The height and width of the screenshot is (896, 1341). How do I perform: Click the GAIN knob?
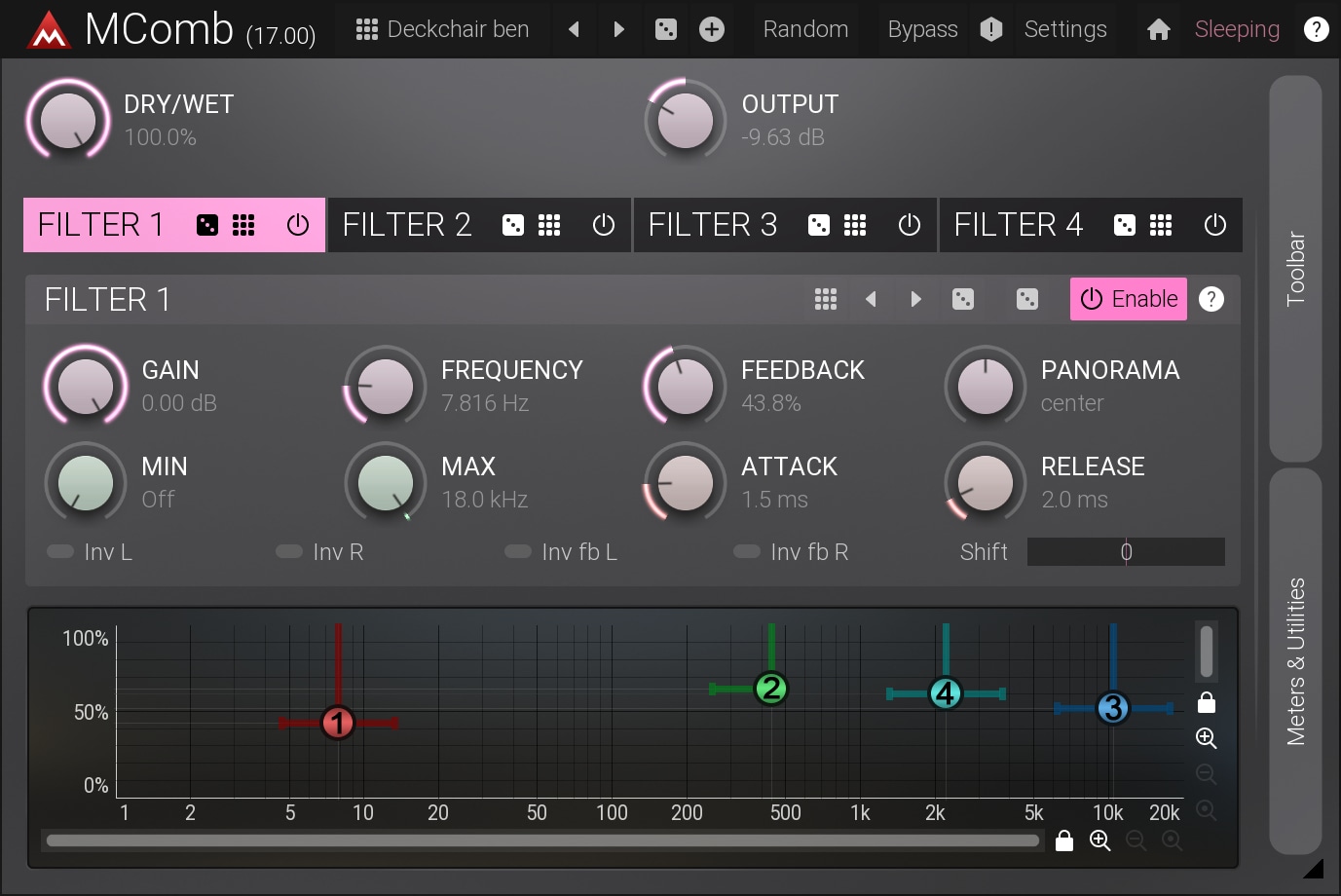click(x=86, y=386)
